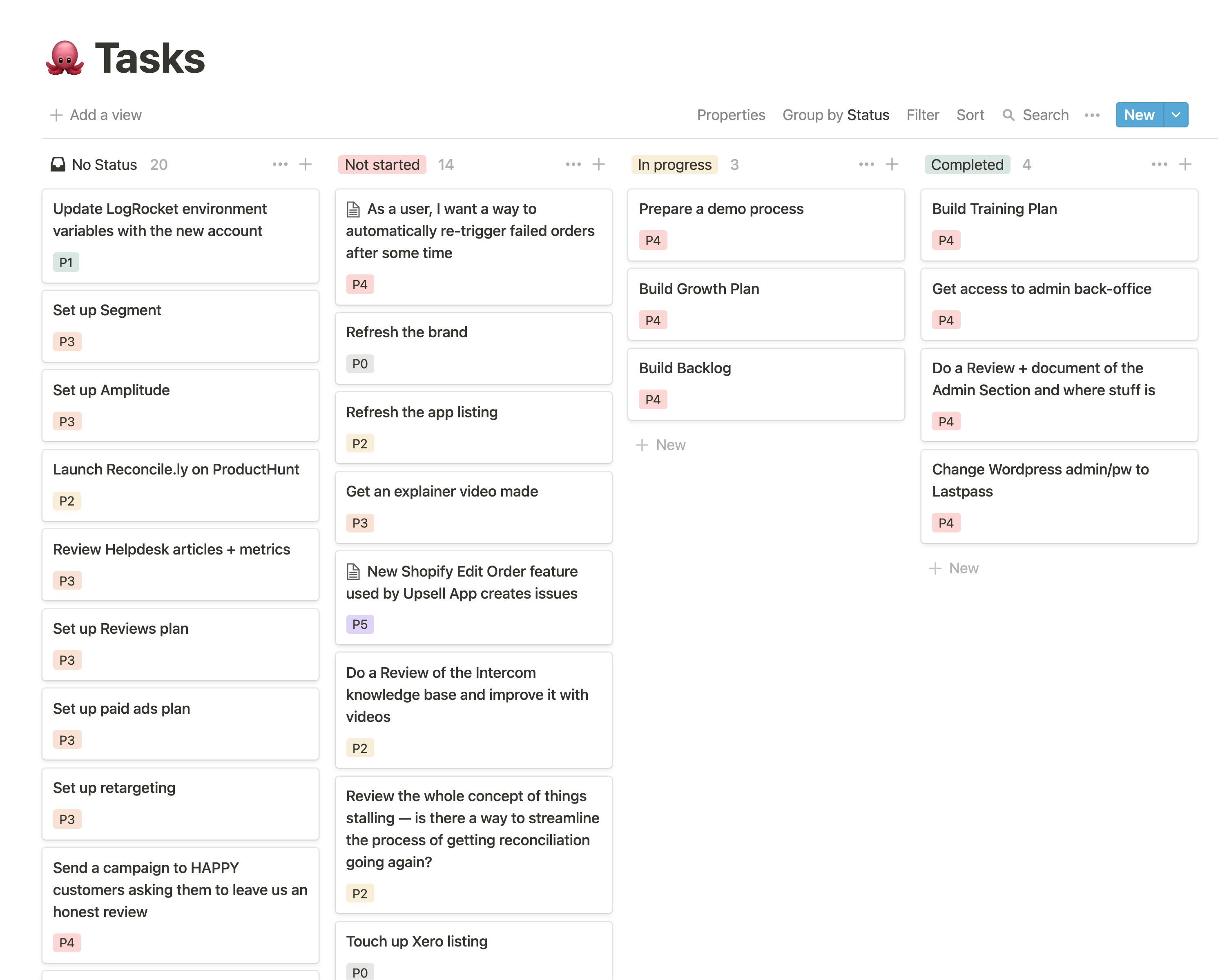Viewport: 1218px width, 980px height.
Task: Open the In progress column ellipsis menu
Action: [x=866, y=165]
